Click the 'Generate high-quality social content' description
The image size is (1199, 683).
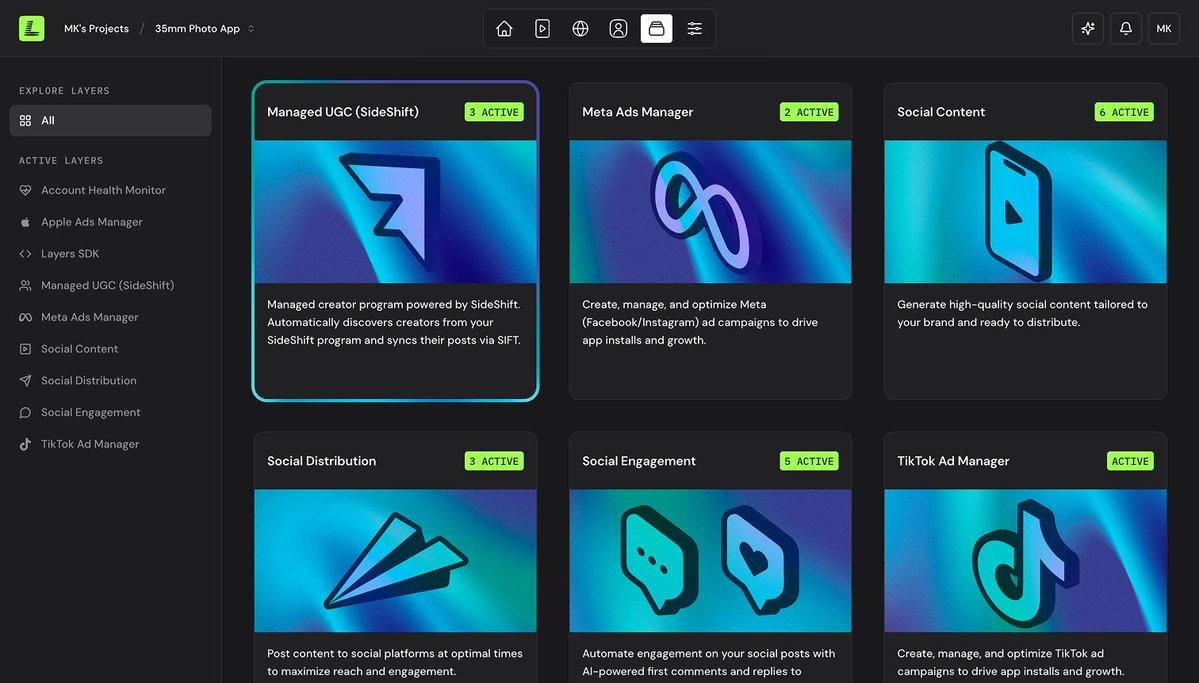click(x=1022, y=314)
